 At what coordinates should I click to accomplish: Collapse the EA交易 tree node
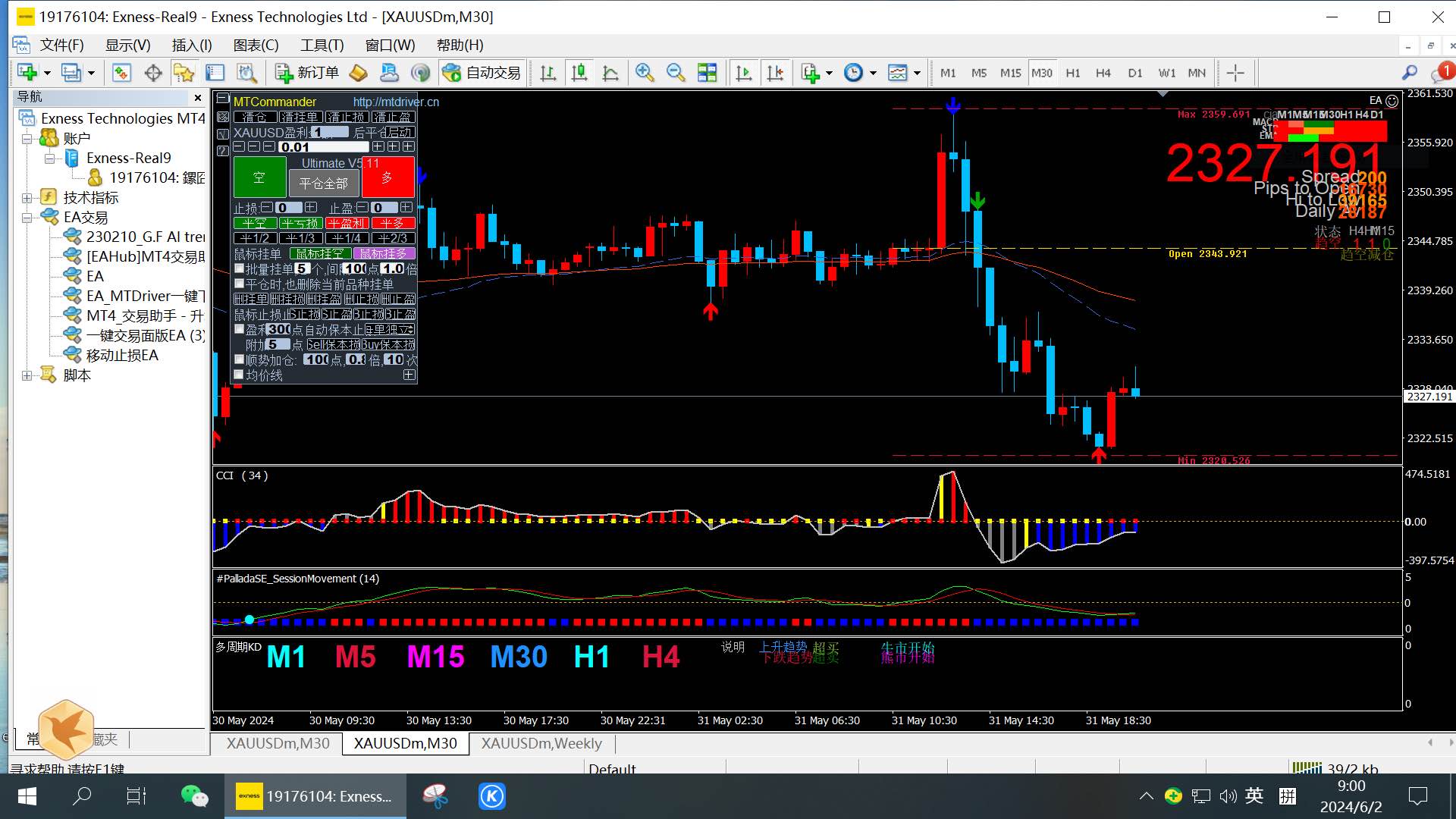point(27,218)
